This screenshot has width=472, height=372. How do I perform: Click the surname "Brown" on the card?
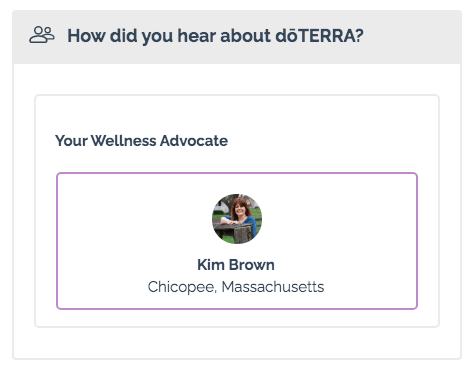pyautogui.click(x=252, y=265)
